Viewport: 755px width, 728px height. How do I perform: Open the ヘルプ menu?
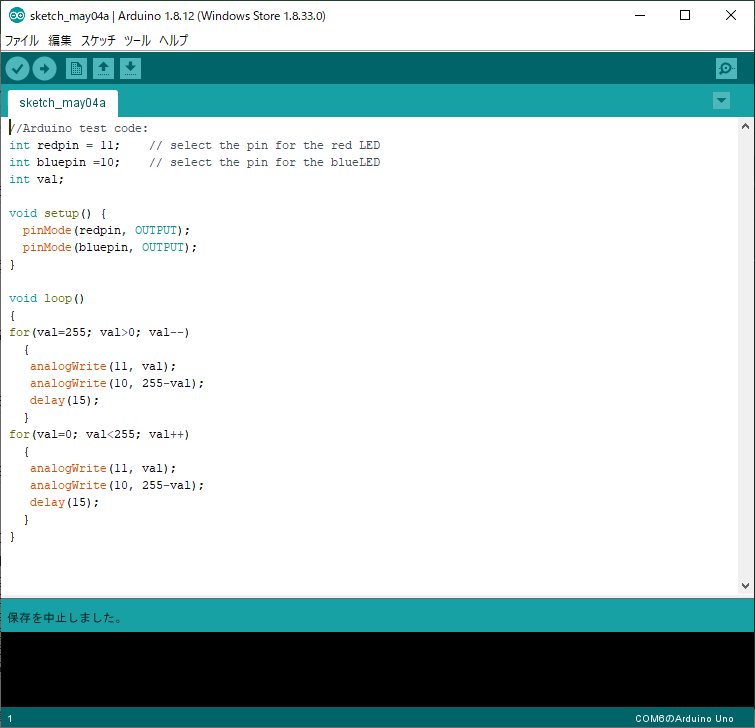(173, 41)
